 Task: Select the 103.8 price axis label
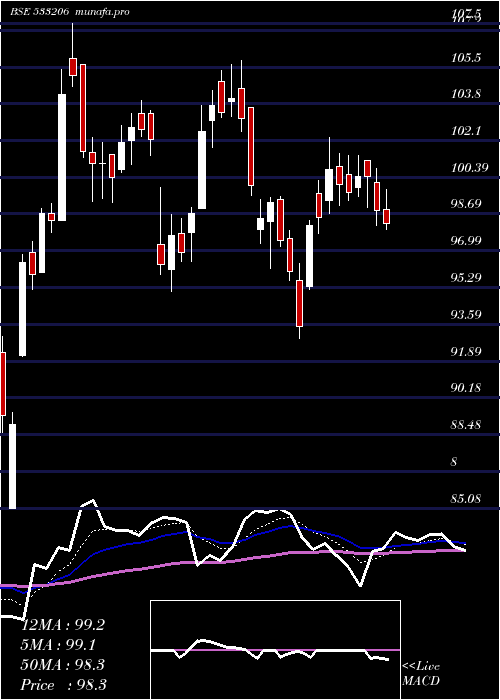pyautogui.click(x=466, y=94)
